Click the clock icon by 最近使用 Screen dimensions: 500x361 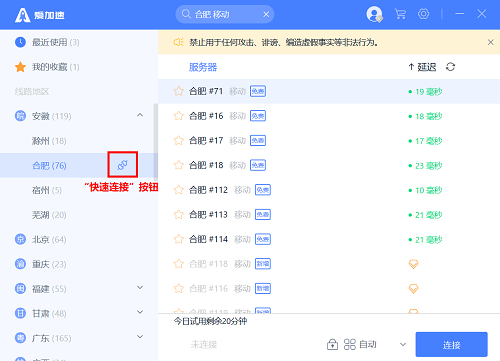click(x=20, y=42)
